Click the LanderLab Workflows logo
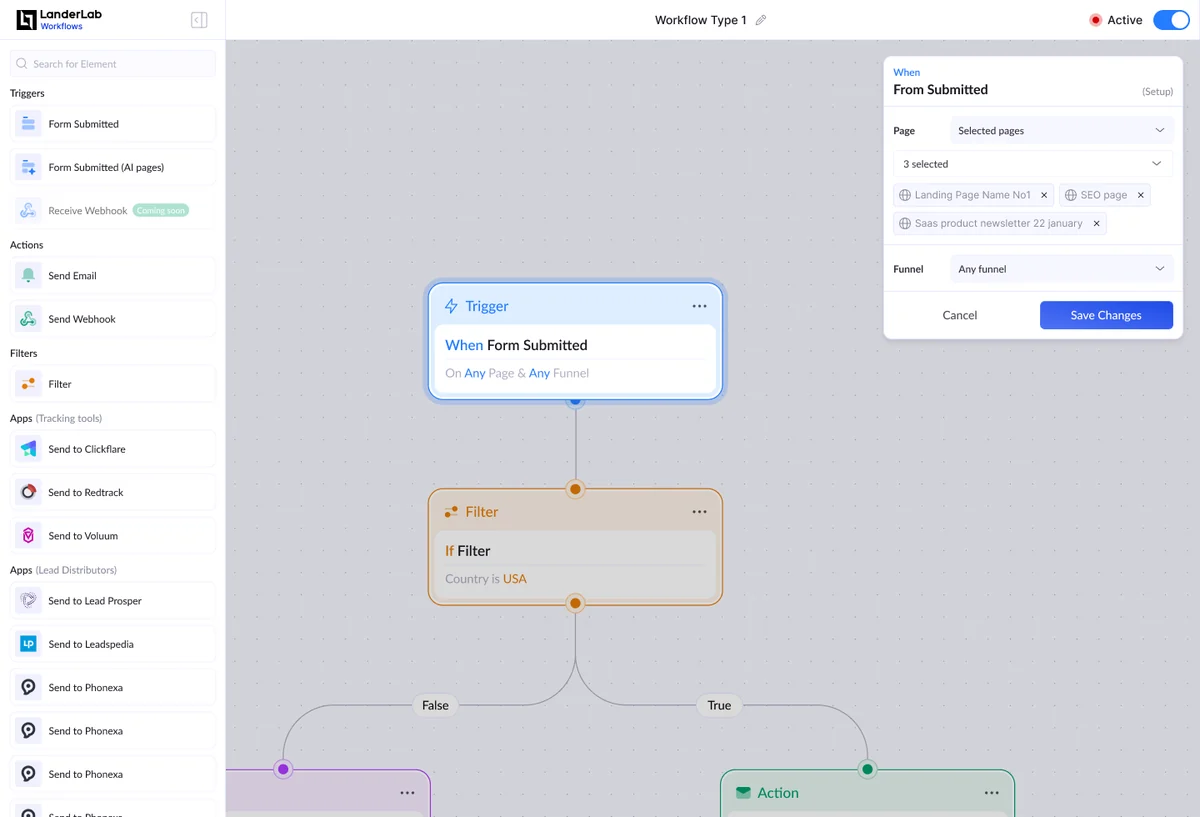Viewport: 1200px width, 817px height. click(x=59, y=20)
